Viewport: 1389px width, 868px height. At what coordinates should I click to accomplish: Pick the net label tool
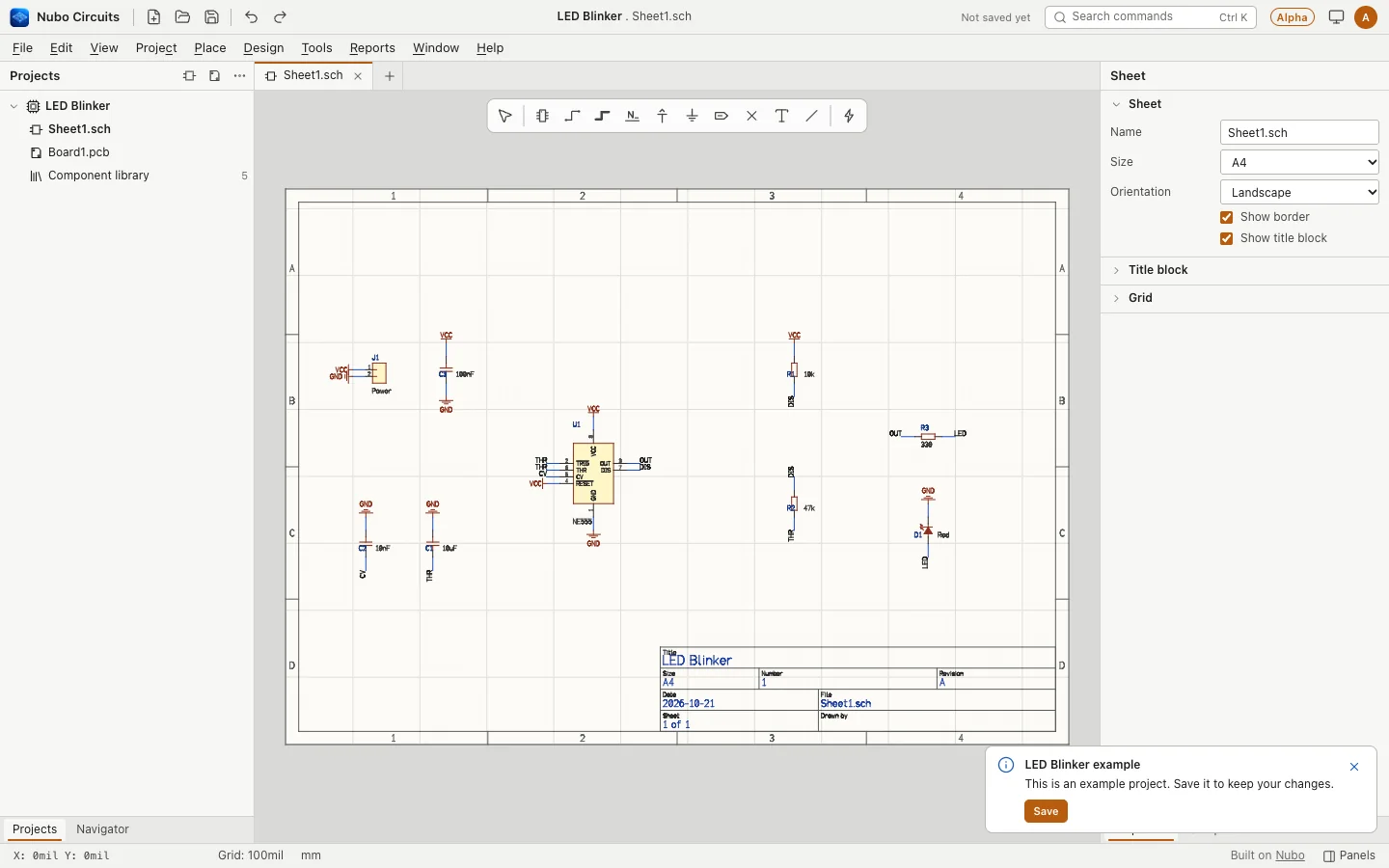pos(633,116)
